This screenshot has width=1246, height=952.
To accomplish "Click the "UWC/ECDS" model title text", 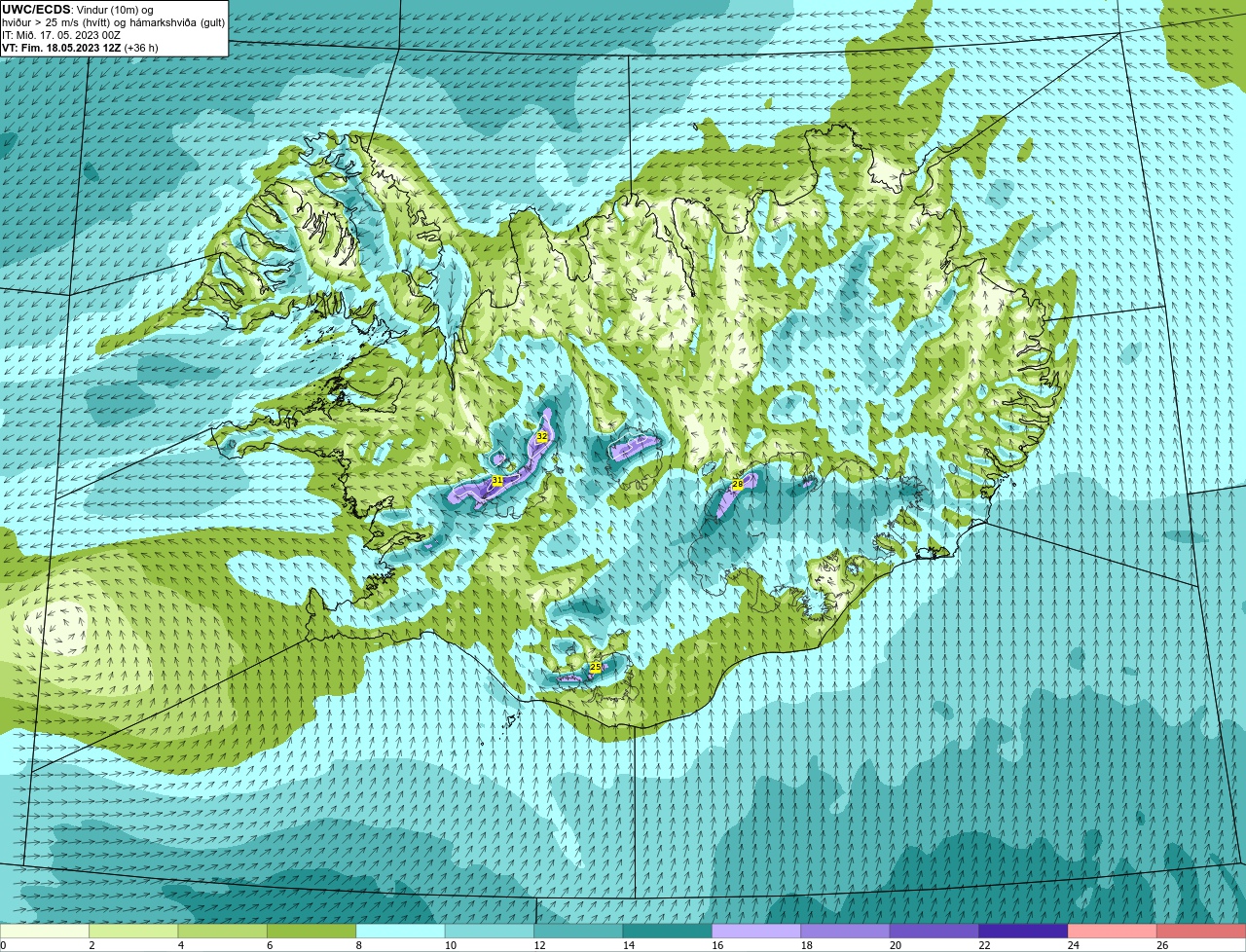I will pos(36,10).
